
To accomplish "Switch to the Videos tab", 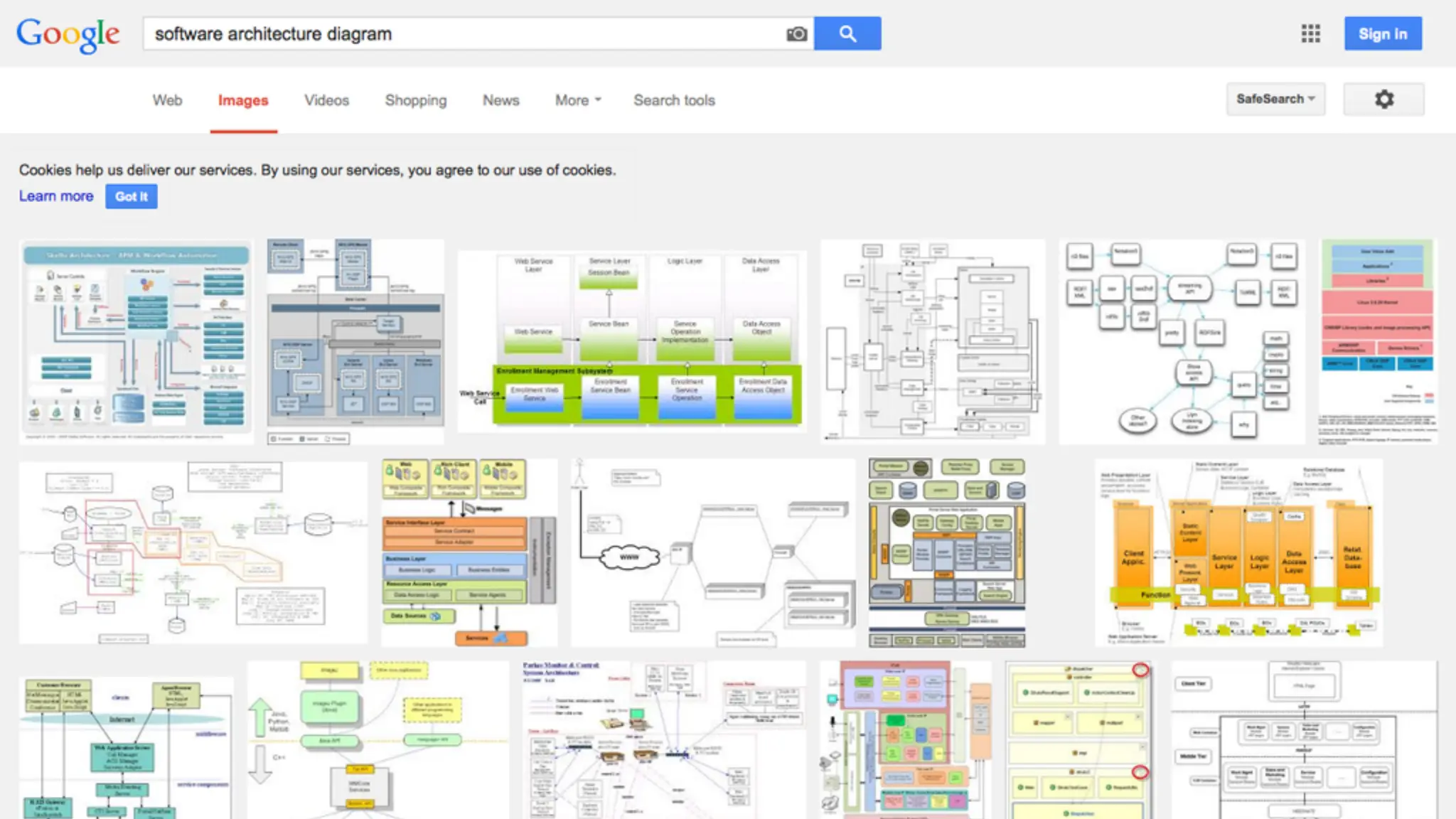I will point(326,100).
